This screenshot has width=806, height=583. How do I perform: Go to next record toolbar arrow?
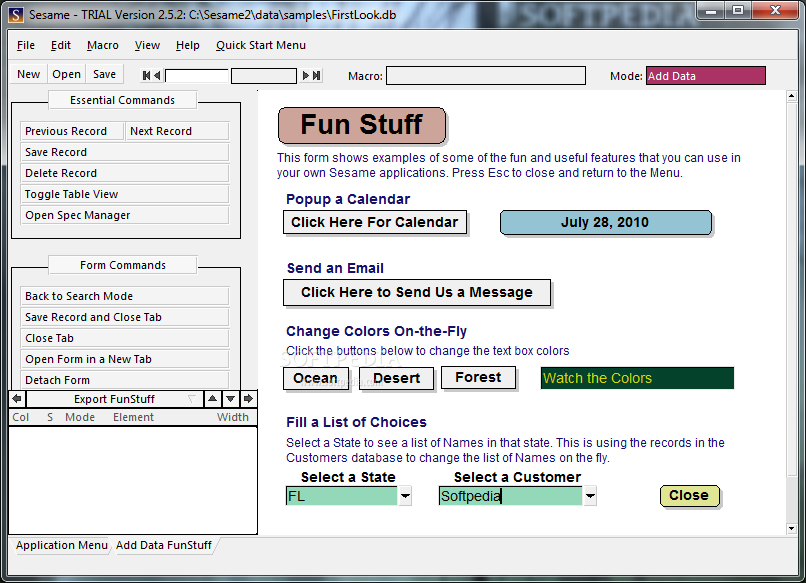click(305, 76)
